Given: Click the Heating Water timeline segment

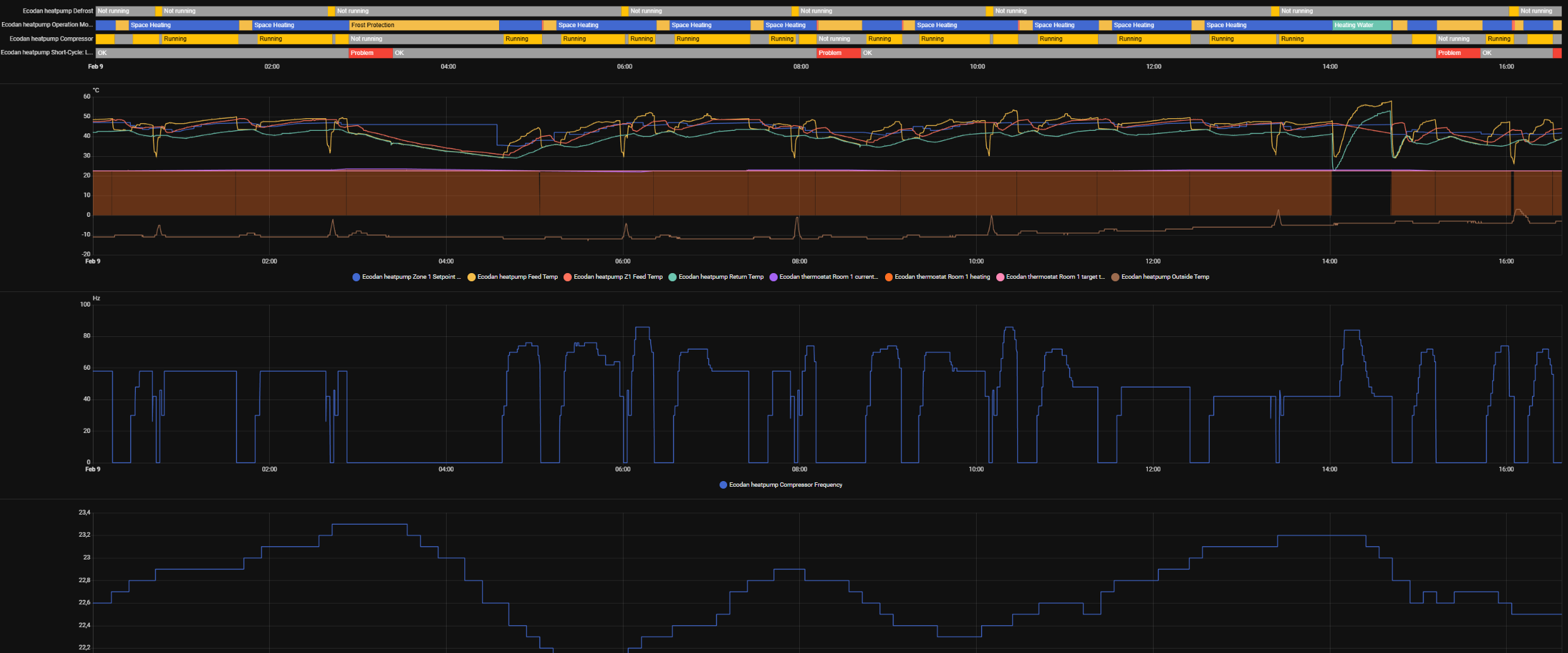Looking at the screenshot, I should point(1361,25).
